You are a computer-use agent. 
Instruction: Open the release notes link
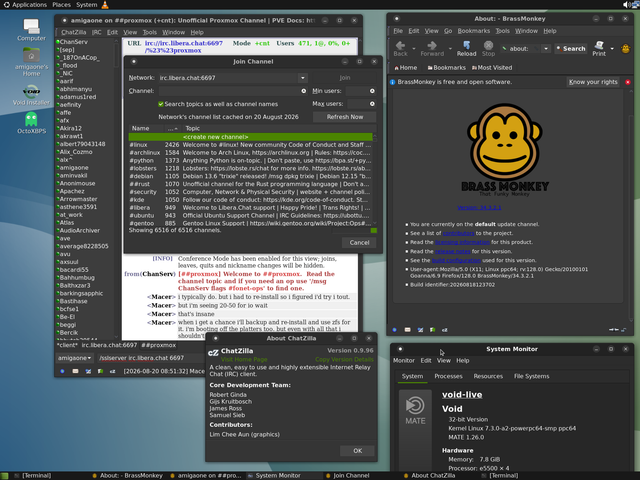pyautogui.click(x=453, y=251)
